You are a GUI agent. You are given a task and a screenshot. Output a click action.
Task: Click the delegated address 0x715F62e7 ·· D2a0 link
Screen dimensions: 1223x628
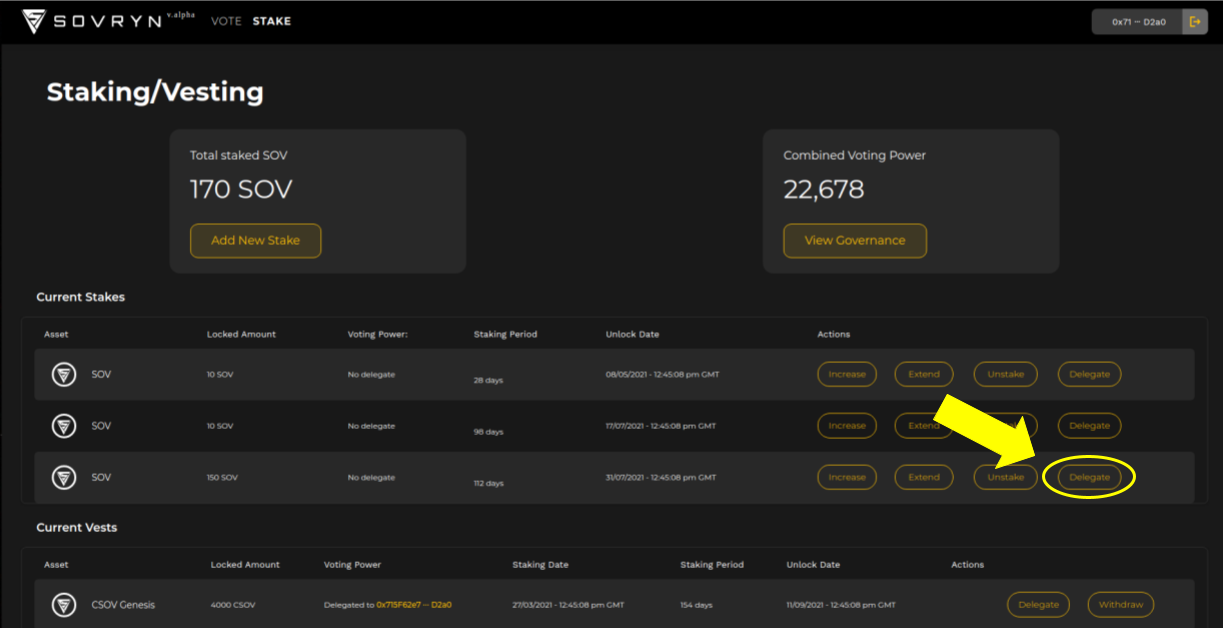point(414,605)
